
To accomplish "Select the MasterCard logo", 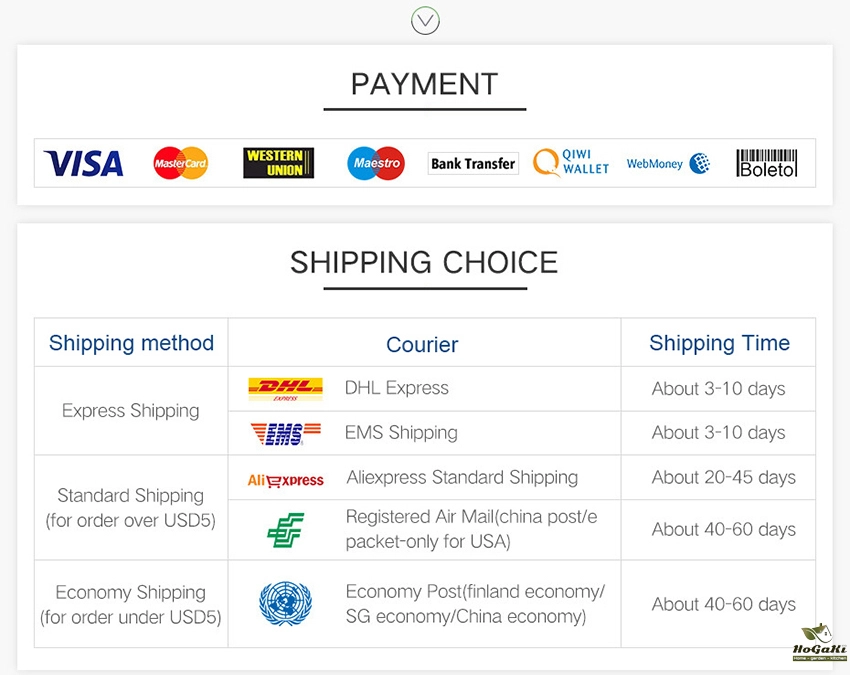I will pyautogui.click(x=180, y=163).
